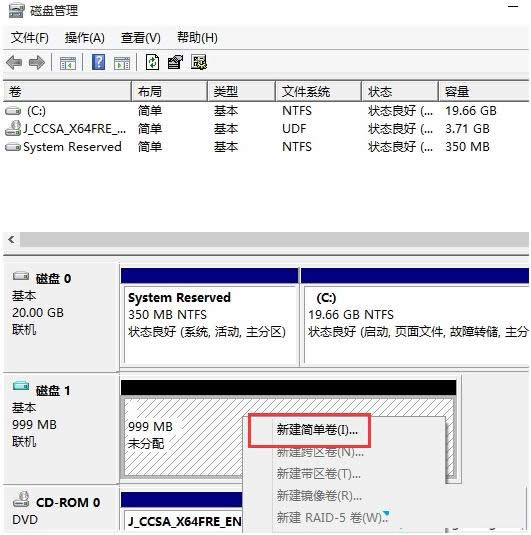Click NTFS cell in System Reserved row
The height and width of the screenshot is (535, 531).
(297, 147)
